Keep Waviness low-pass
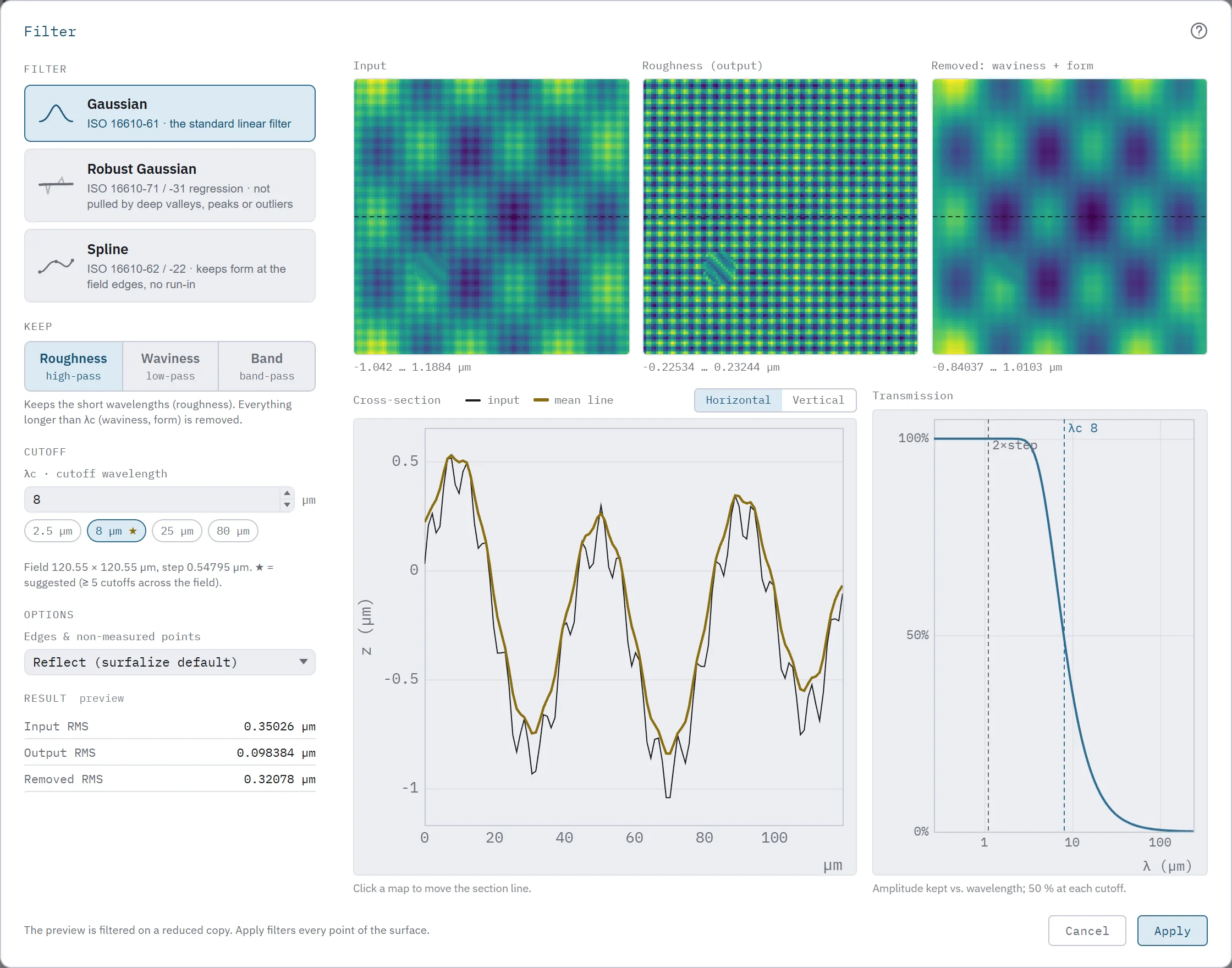 click(170, 366)
